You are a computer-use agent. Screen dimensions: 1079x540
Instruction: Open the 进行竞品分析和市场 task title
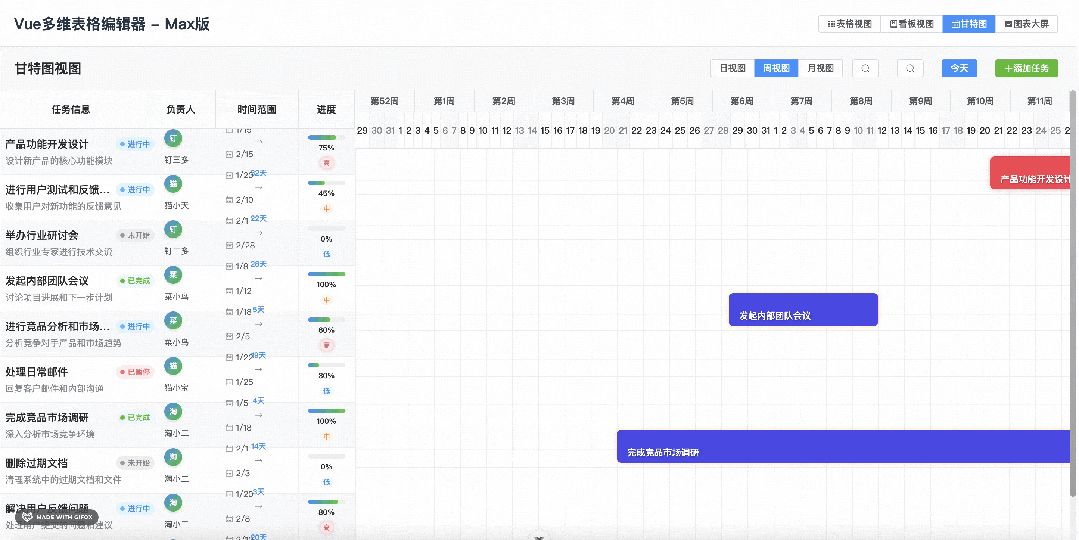pos(57,326)
